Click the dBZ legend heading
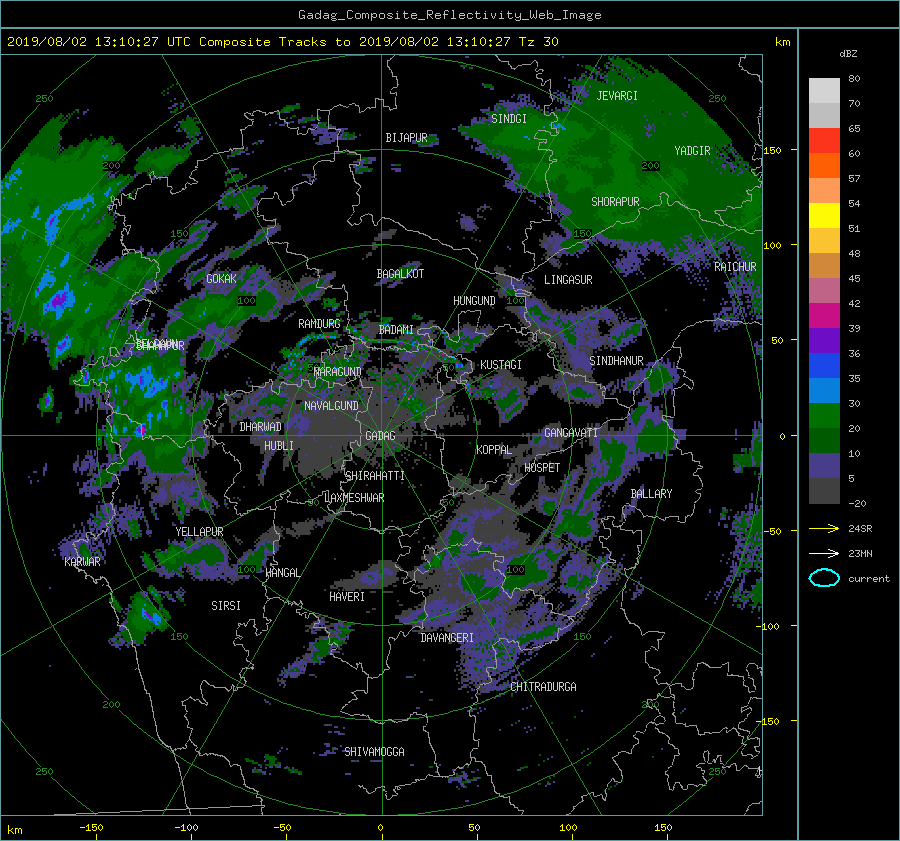Viewport: 900px width, 841px height. [848, 54]
